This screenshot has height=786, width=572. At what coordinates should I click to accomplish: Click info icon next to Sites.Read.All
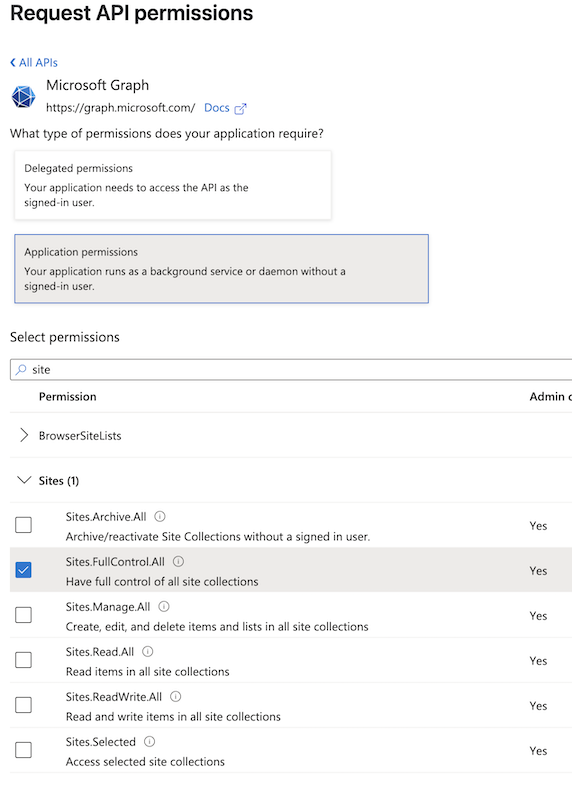(x=147, y=651)
